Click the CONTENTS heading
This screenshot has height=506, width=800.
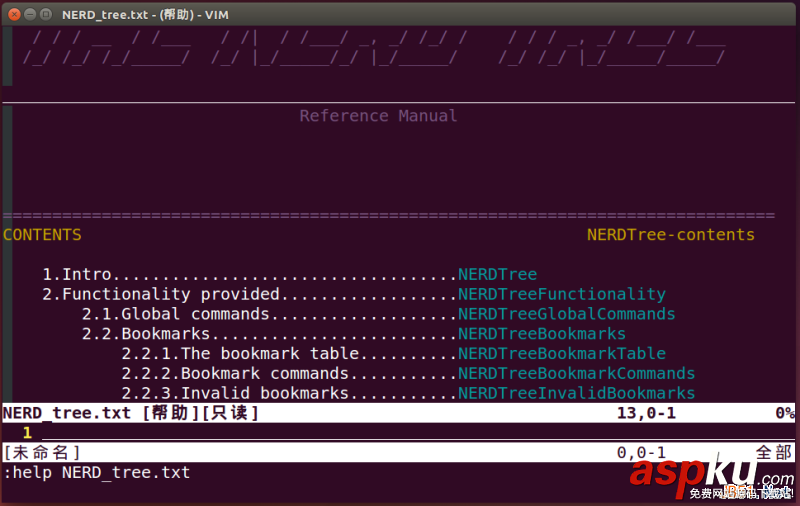[42, 235]
